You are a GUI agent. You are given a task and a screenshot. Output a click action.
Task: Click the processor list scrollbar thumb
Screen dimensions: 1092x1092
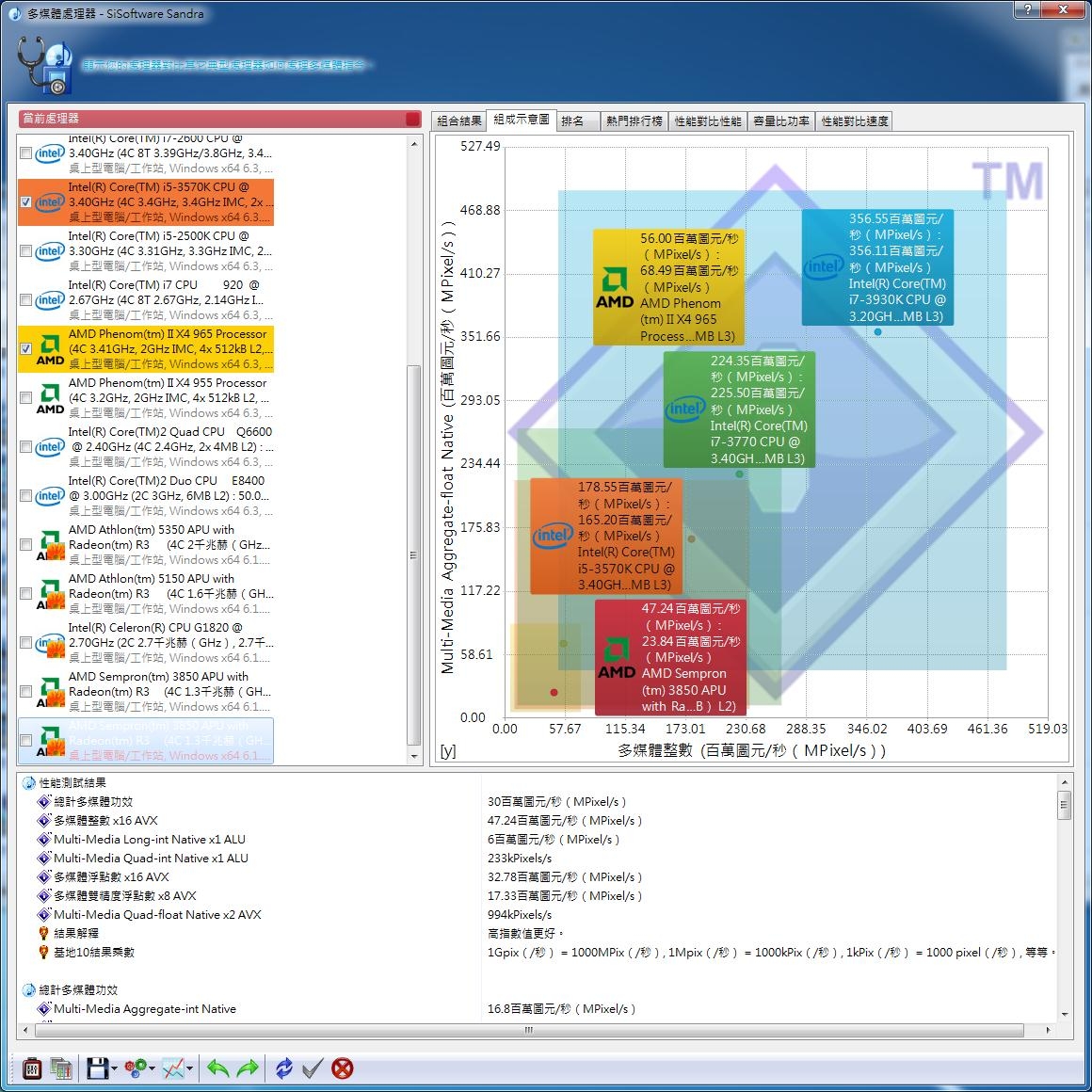(413, 555)
